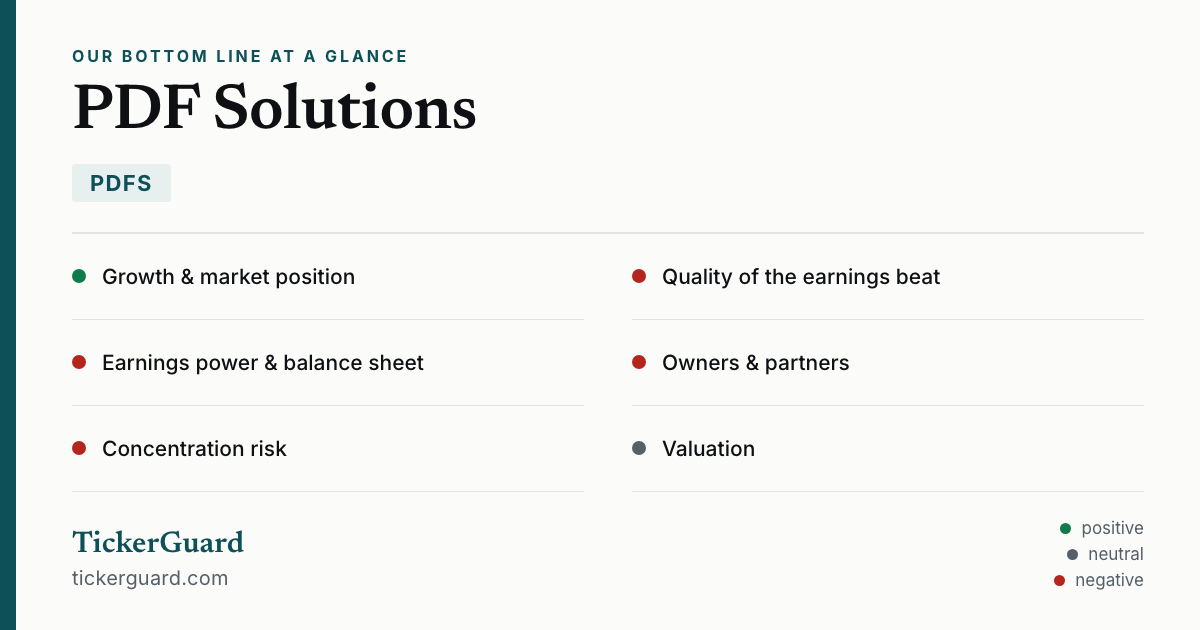Click the red dot beside Concentration risk

coord(79,448)
